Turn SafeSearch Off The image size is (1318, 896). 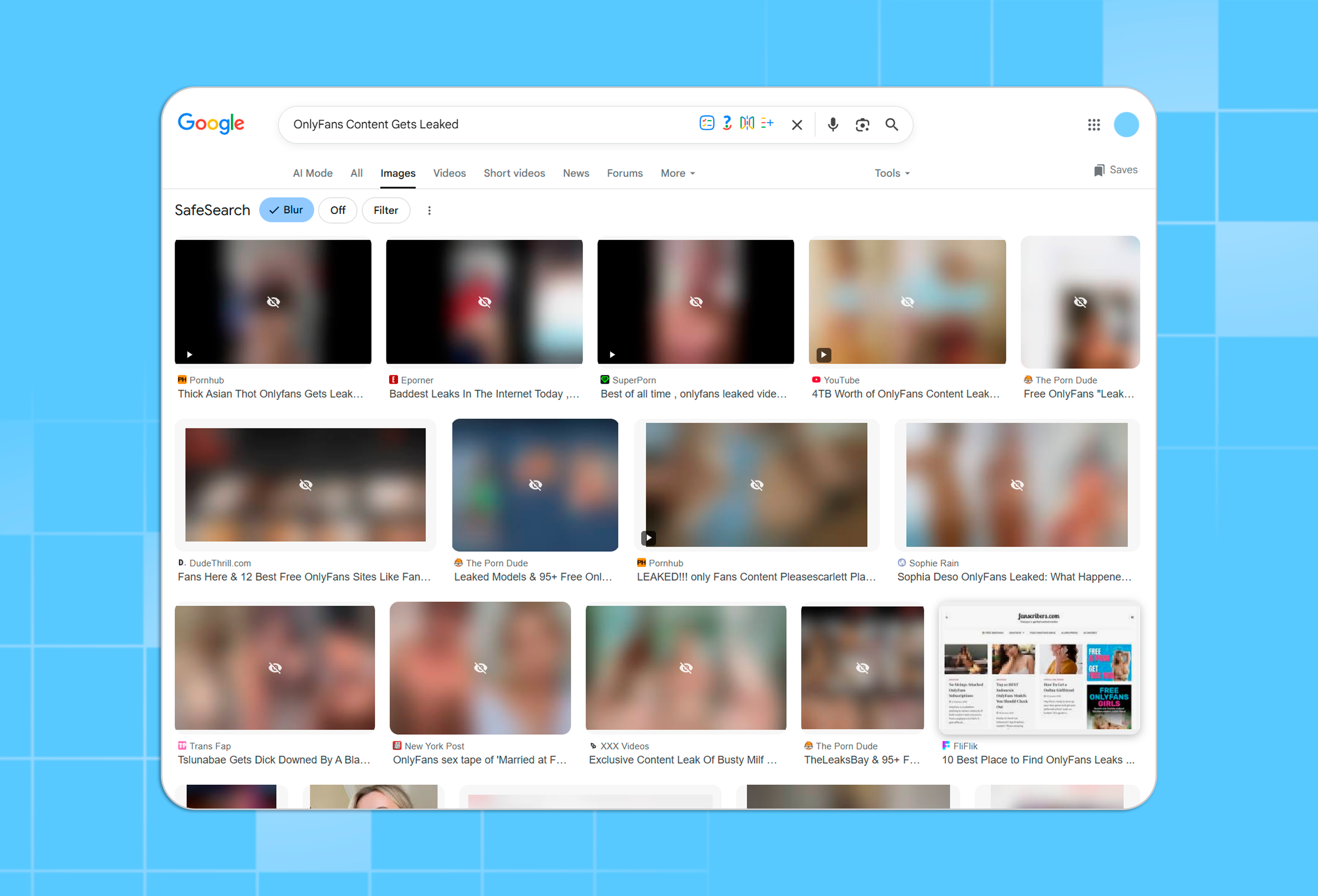337,210
